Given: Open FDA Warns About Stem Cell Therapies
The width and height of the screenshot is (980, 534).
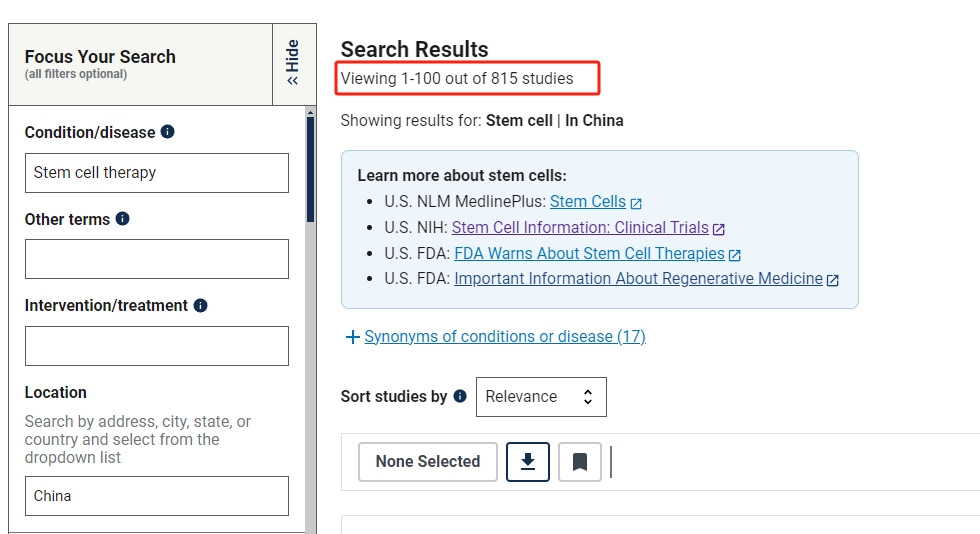Looking at the screenshot, I should pos(589,254).
